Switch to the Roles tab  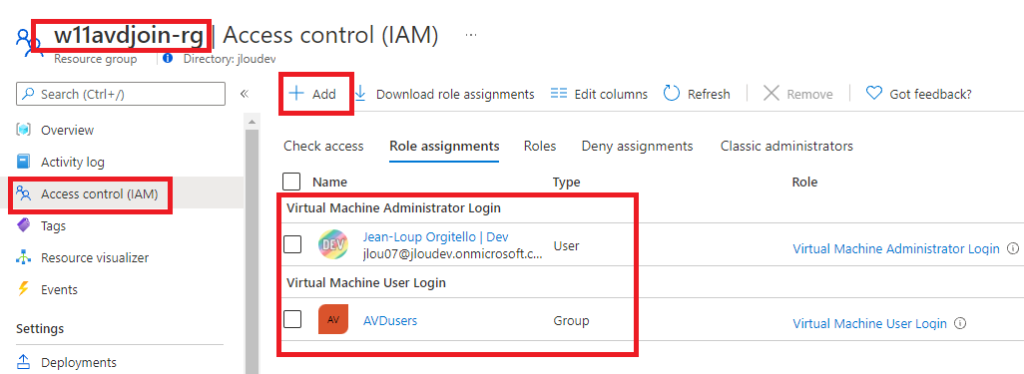pyautogui.click(x=540, y=146)
